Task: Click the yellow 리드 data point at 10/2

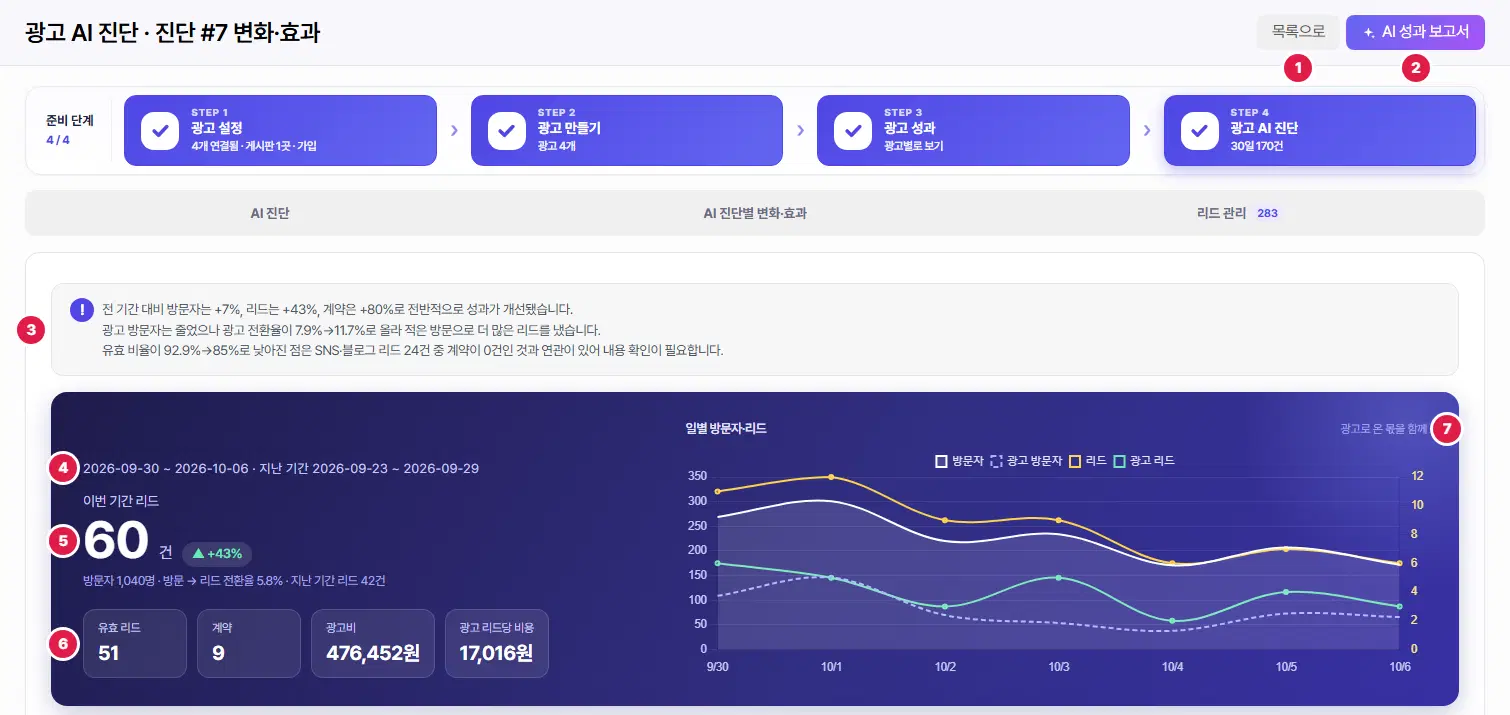Action: 945,520
